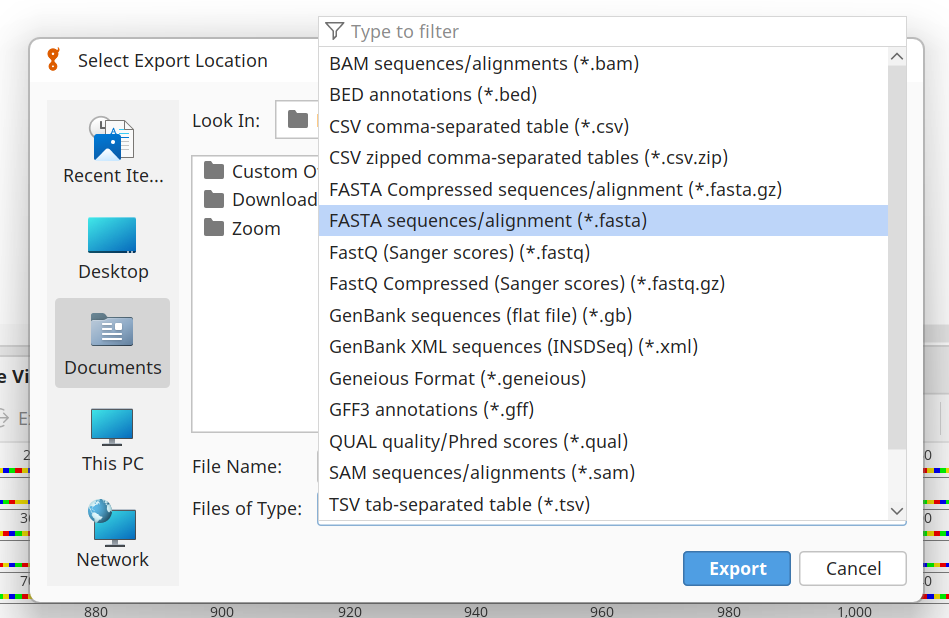Open the Network location
The image size is (949, 618).
tap(112, 535)
